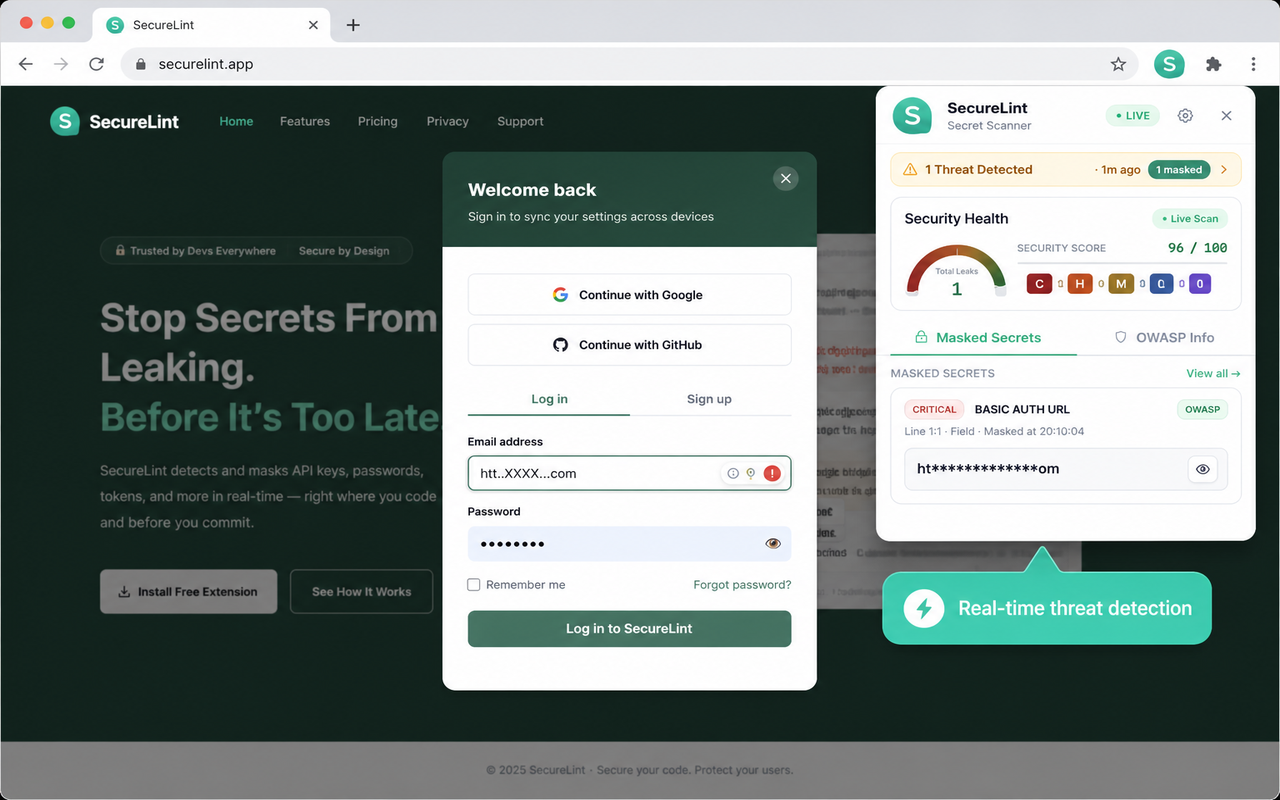
Task: Click the masked value ht*************om
Action: click(x=988, y=469)
